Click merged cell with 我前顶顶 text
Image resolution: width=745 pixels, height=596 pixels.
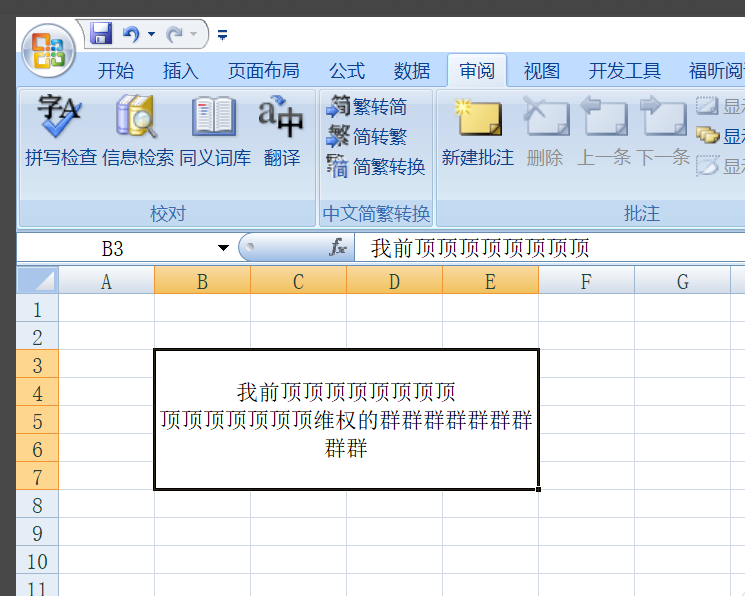tap(346, 419)
